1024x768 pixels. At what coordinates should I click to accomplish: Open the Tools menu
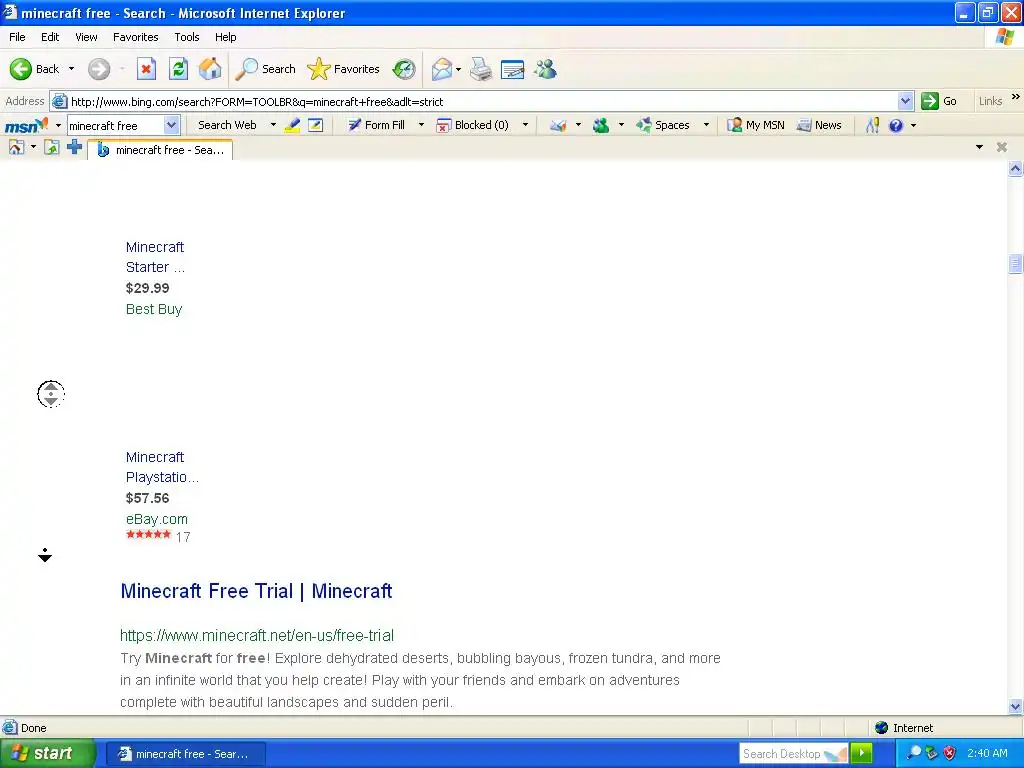pos(187,37)
